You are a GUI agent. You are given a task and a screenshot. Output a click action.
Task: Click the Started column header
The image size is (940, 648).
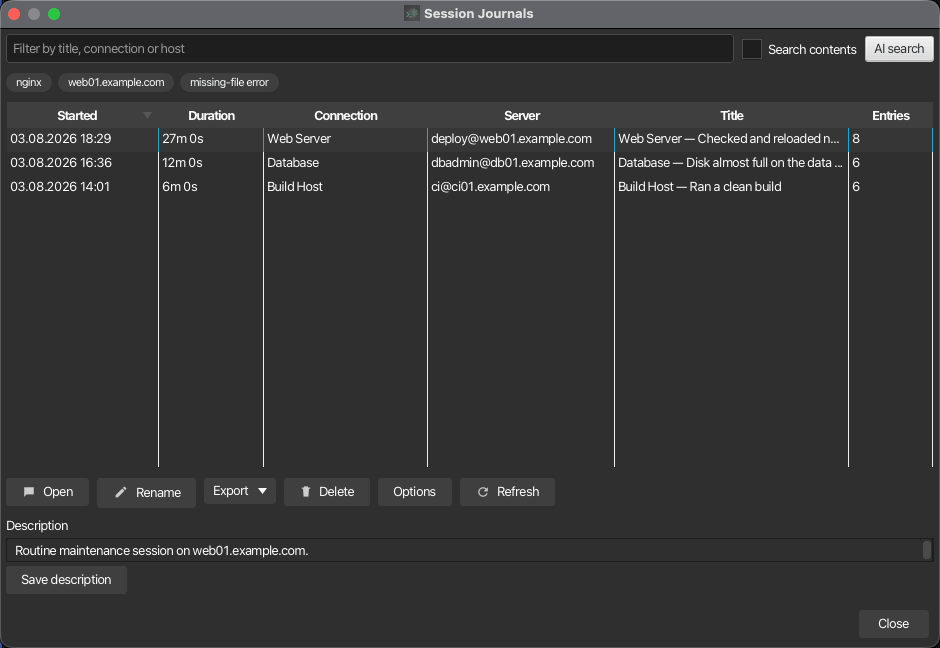77,115
